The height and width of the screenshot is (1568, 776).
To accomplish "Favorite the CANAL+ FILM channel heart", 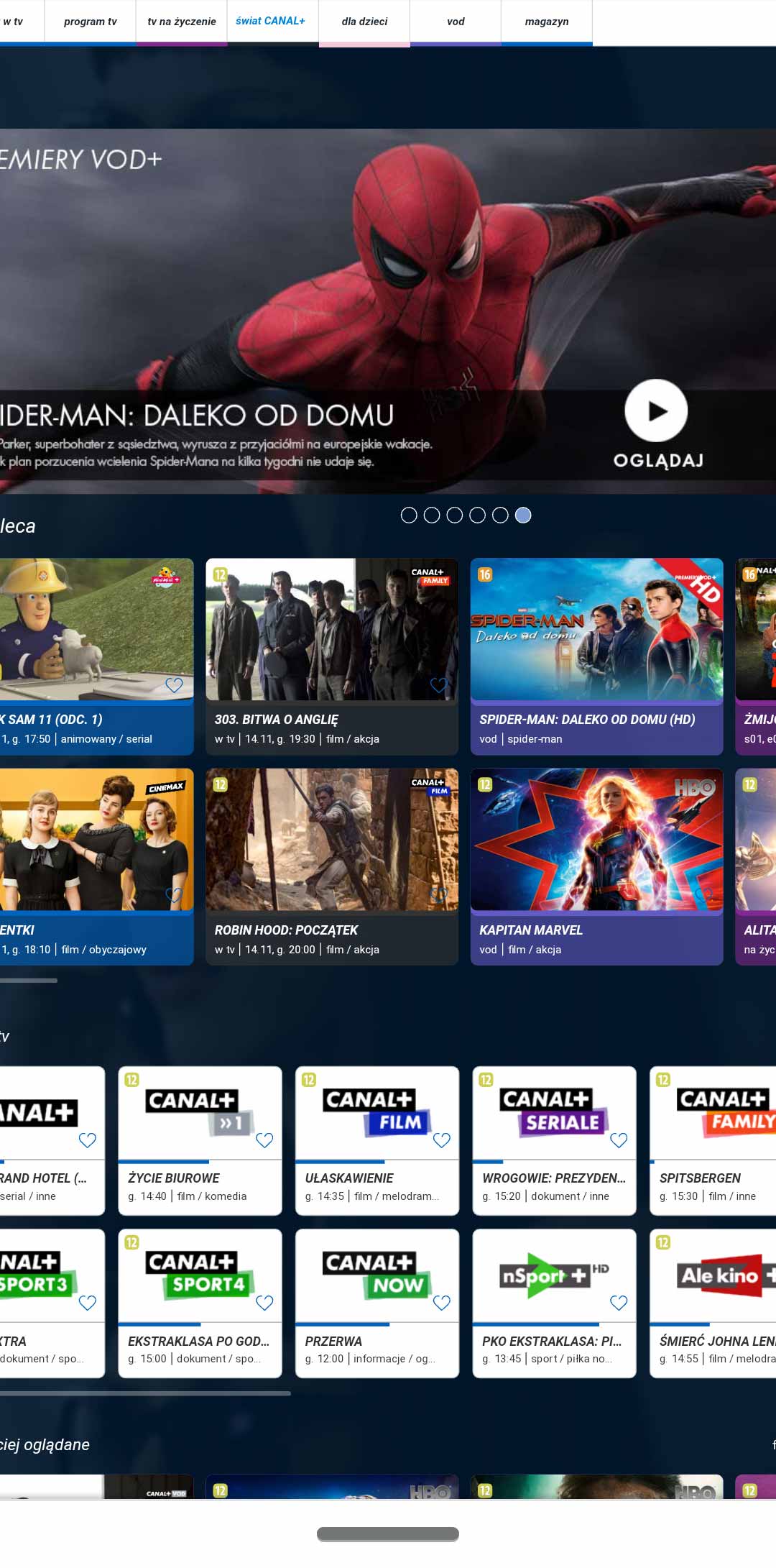I will click(x=442, y=1140).
